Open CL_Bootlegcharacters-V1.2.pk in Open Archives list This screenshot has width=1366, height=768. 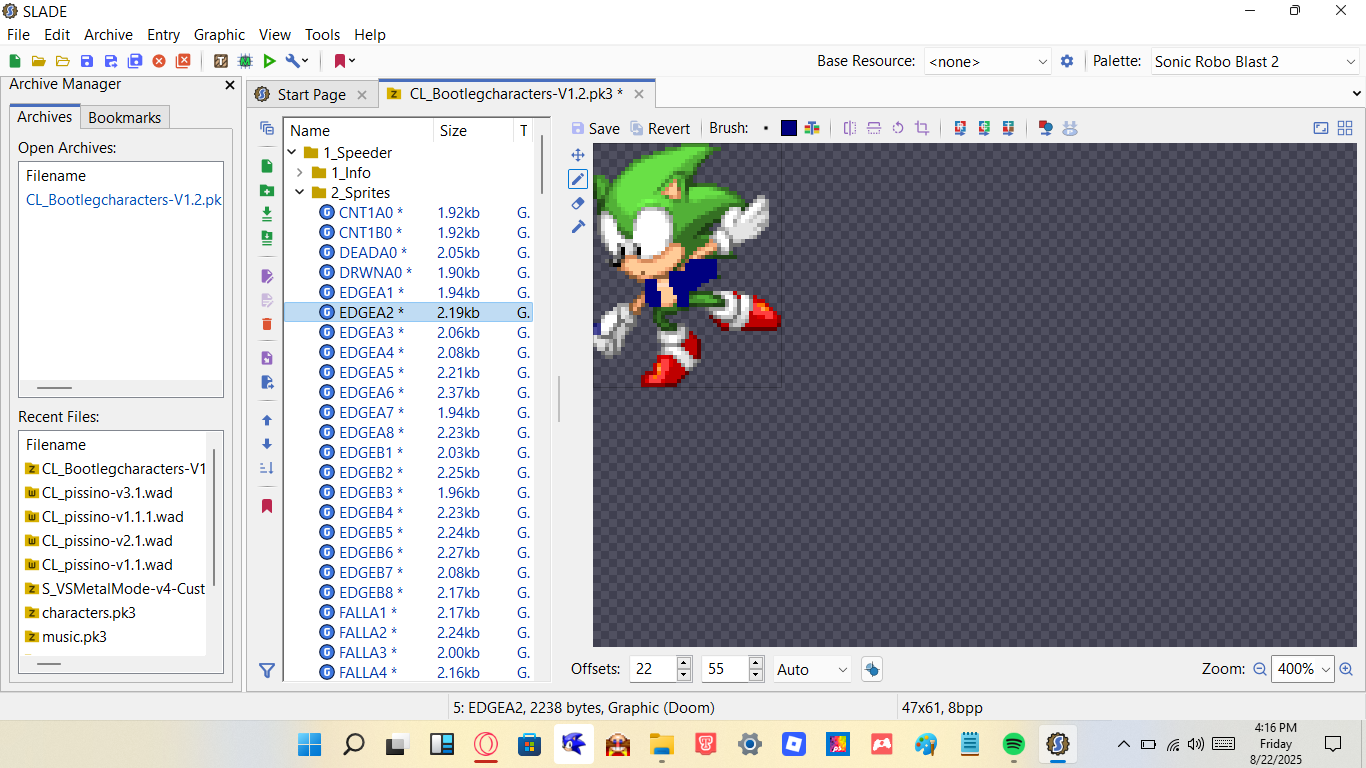[x=124, y=199]
